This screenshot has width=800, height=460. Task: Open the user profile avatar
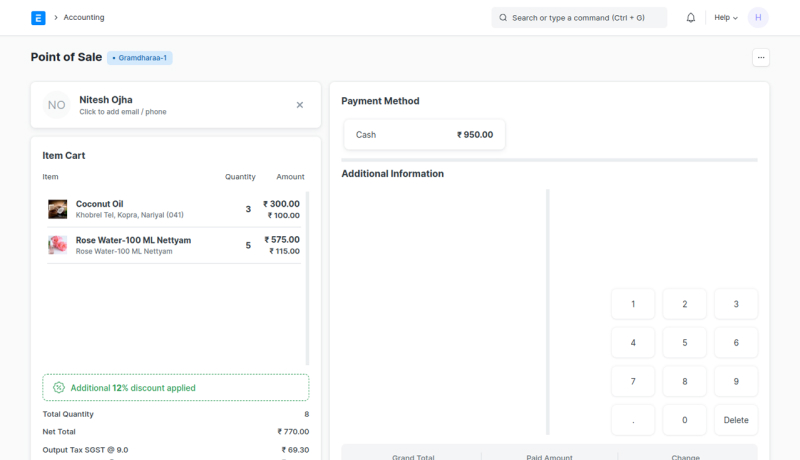(x=758, y=17)
